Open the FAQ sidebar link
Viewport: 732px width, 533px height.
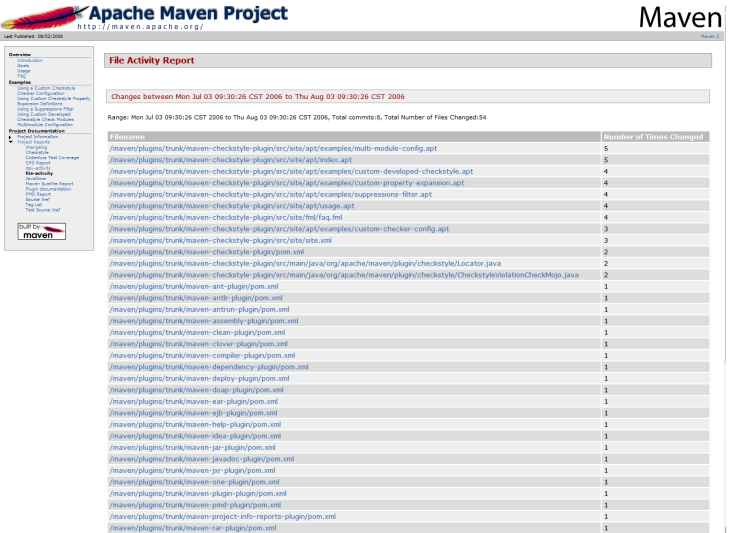click(x=22, y=76)
